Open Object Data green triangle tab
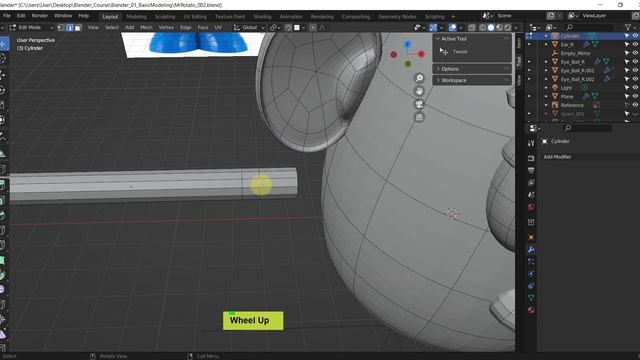 [x=531, y=298]
